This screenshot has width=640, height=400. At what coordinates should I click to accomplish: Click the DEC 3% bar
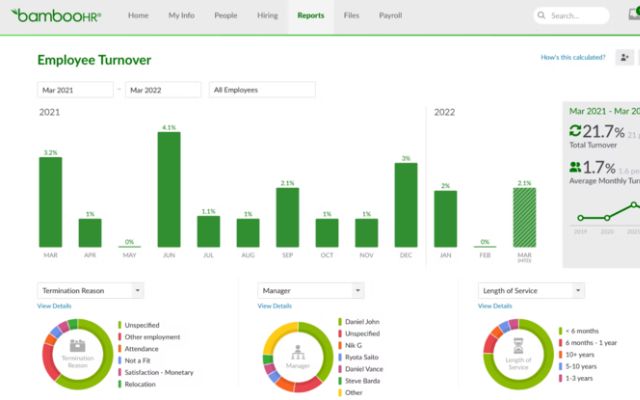[406, 205]
